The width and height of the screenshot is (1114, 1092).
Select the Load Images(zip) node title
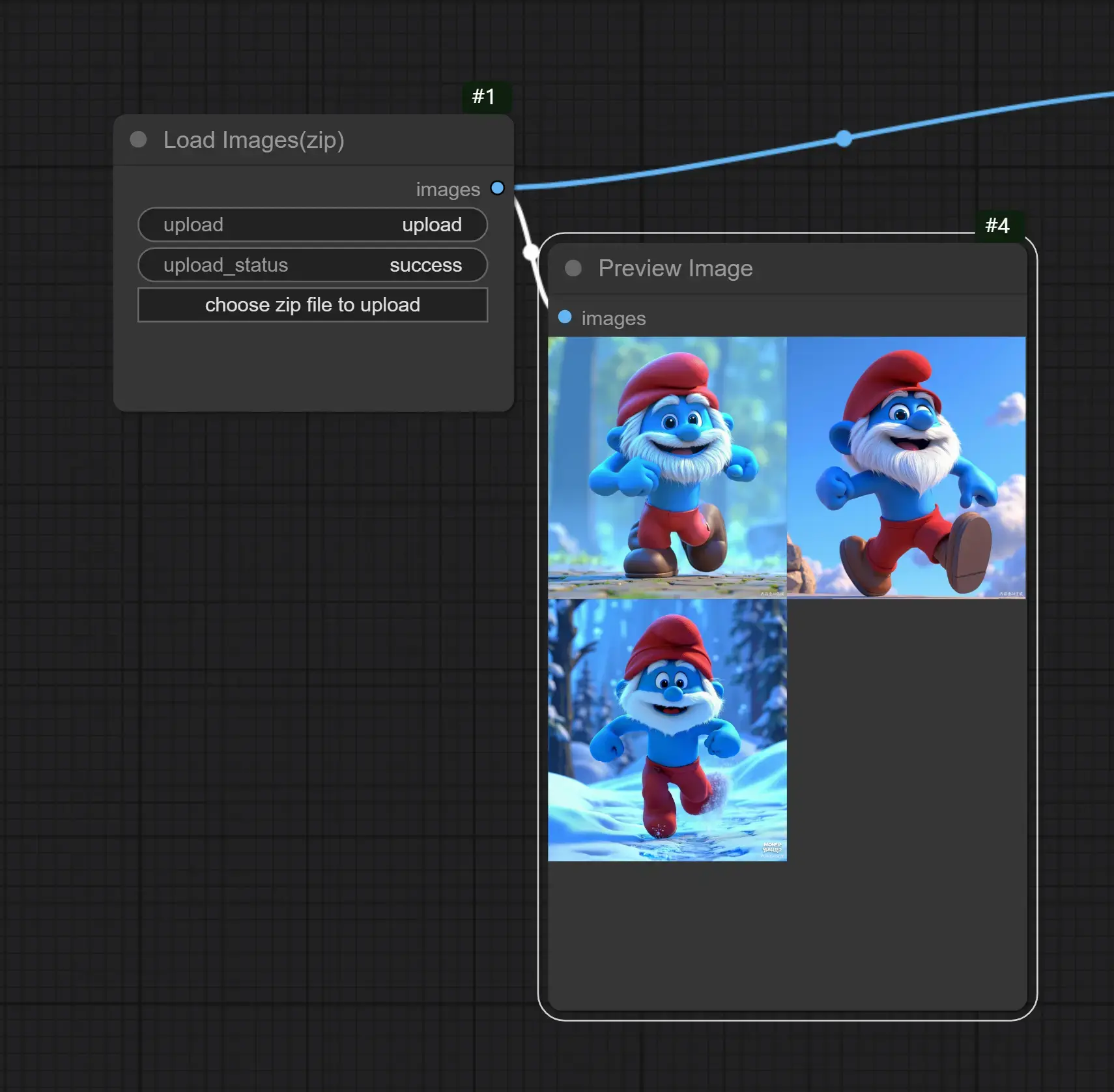pyautogui.click(x=253, y=140)
